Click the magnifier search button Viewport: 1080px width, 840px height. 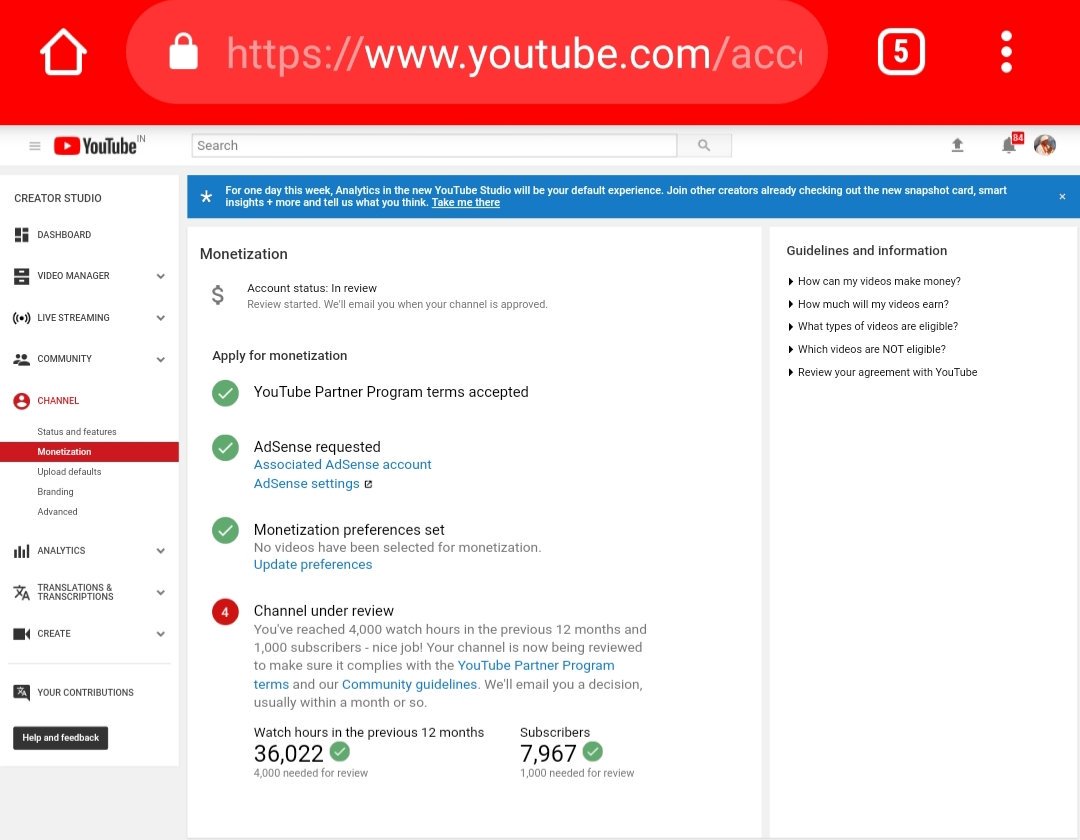pos(704,145)
